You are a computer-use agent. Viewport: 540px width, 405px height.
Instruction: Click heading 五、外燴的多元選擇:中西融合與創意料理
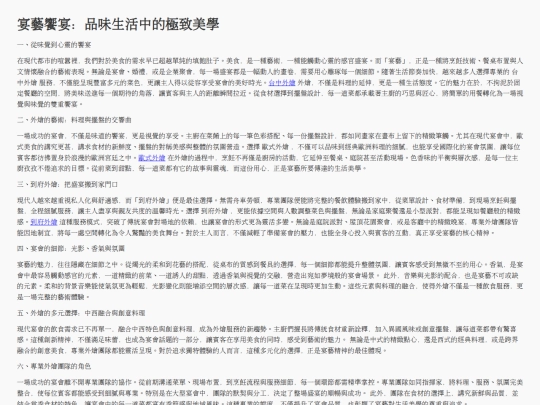point(81,313)
